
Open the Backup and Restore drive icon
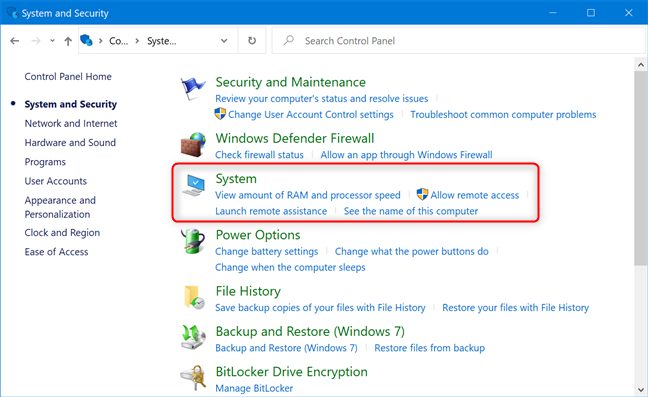193,337
